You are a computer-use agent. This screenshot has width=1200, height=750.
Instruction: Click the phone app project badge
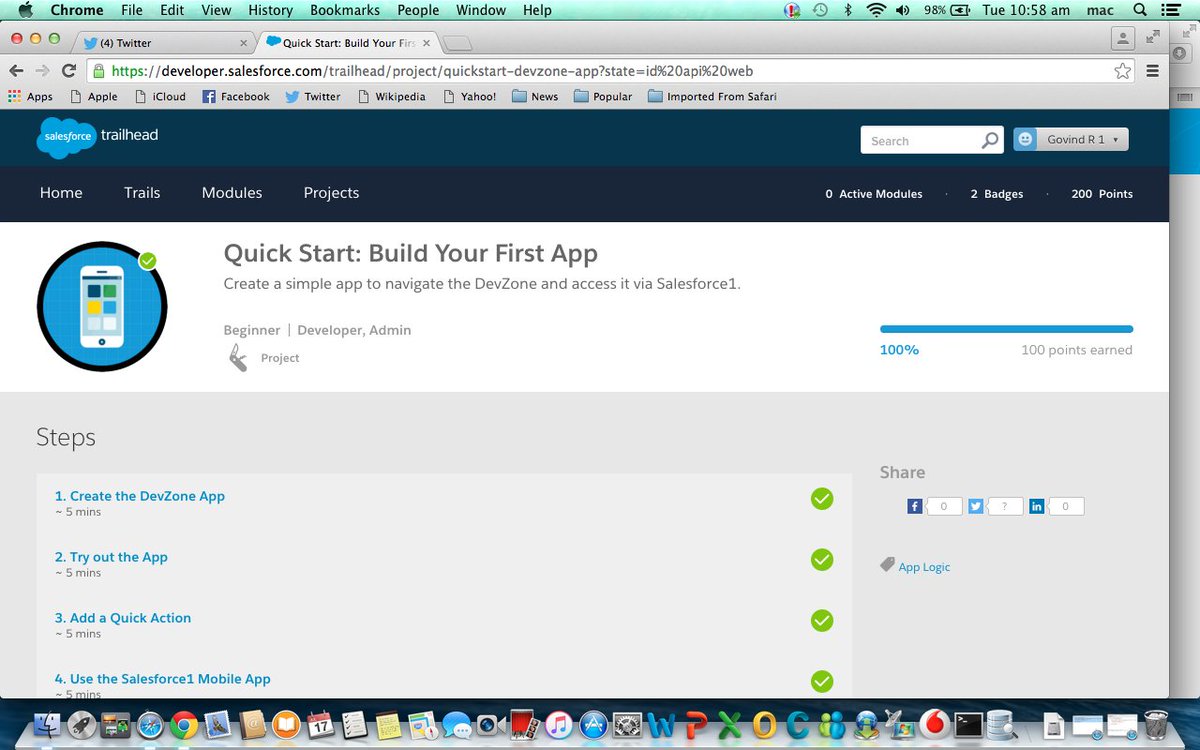102,306
